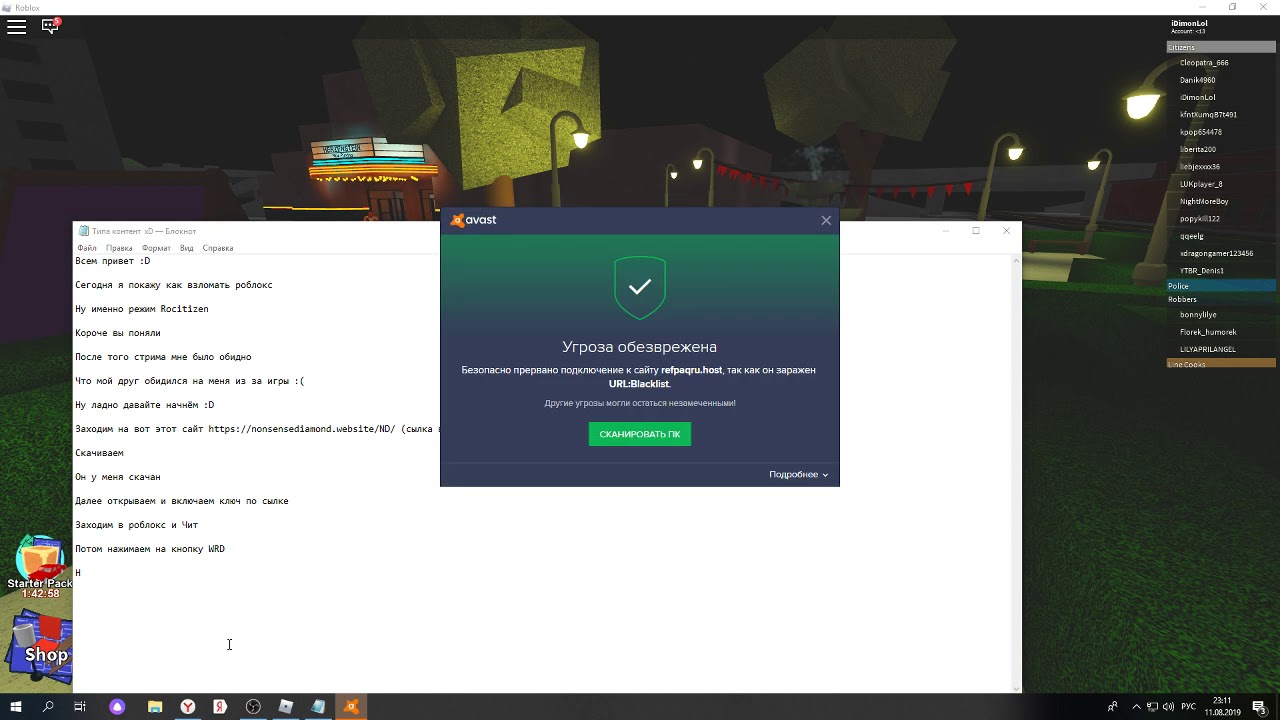The height and width of the screenshot is (720, 1280).
Task: Click Avast orange taskbar icon
Action: point(351,707)
